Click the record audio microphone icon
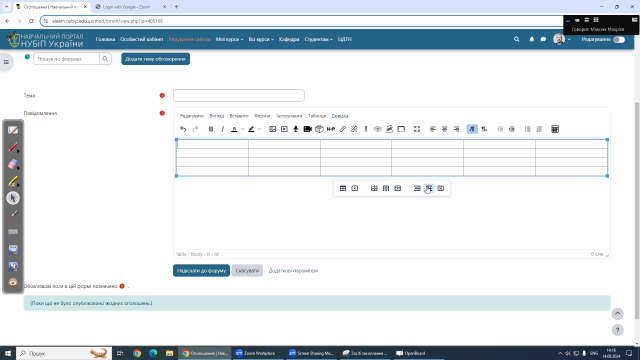Image resolution: width=640 pixels, height=360 pixels. (296, 129)
